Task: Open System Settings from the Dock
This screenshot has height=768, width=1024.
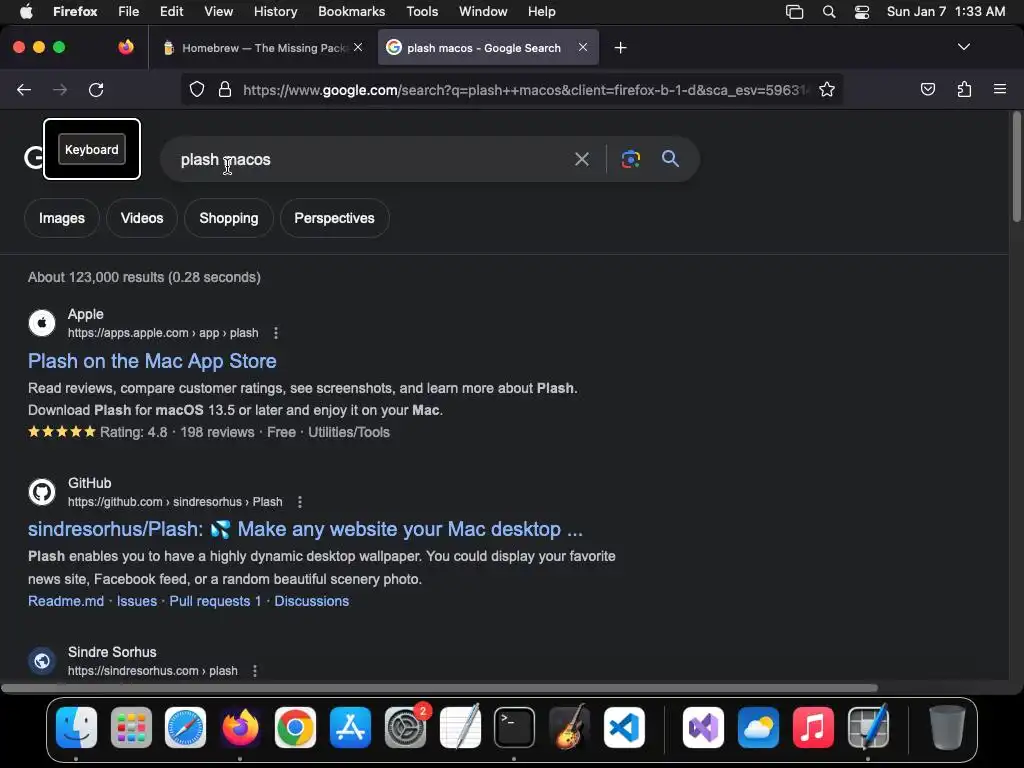Action: click(x=406, y=728)
